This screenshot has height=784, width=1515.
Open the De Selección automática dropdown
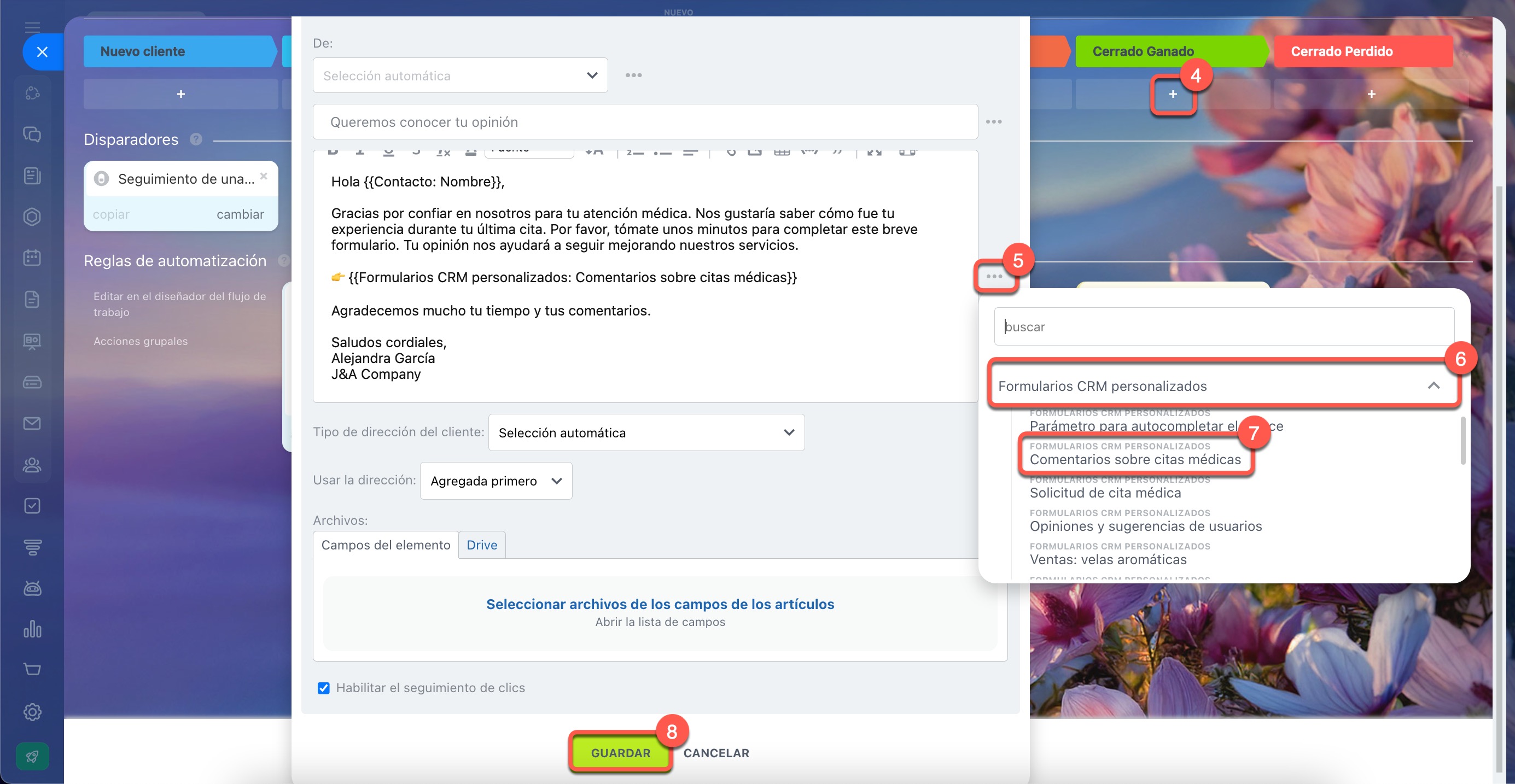coord(460,75)
